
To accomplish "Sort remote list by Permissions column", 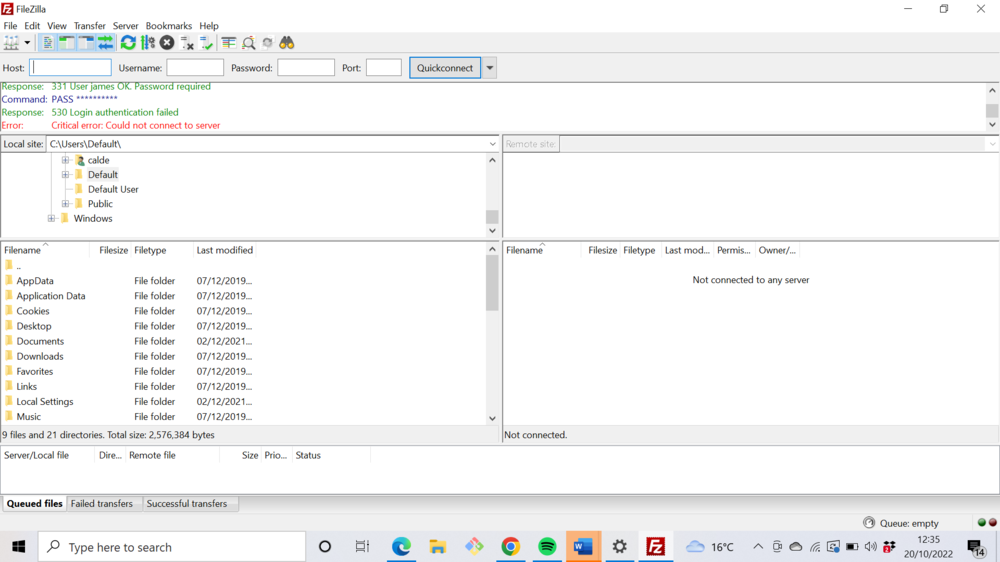I will coord(733,250).
